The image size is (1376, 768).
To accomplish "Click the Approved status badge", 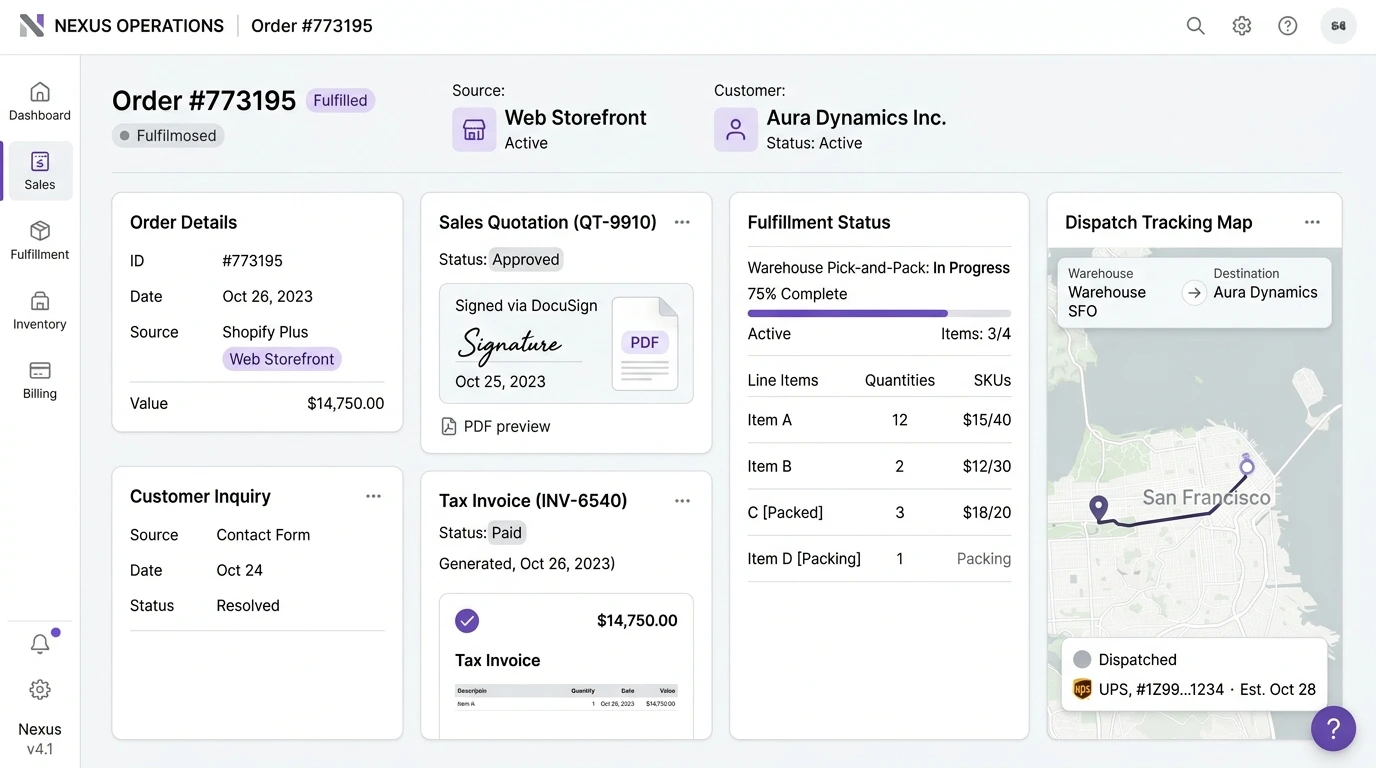I will (x=526, y=259).
